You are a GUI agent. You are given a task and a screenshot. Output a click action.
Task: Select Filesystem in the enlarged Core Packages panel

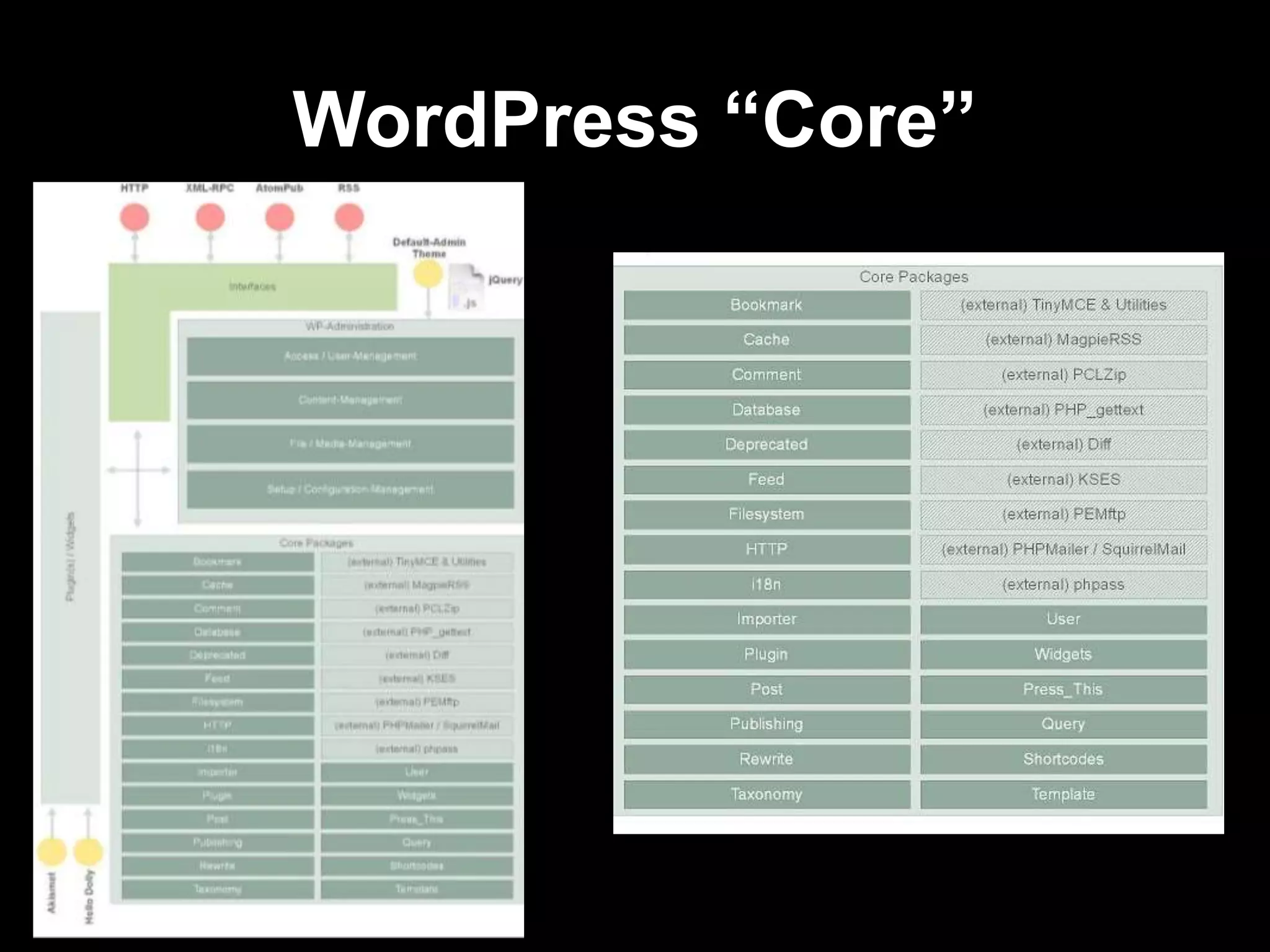pos(767,514)
